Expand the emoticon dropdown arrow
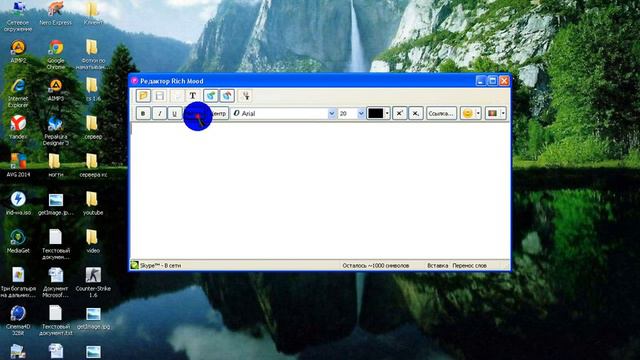Viewport: 640px width, 360px height. pos(478,113)
